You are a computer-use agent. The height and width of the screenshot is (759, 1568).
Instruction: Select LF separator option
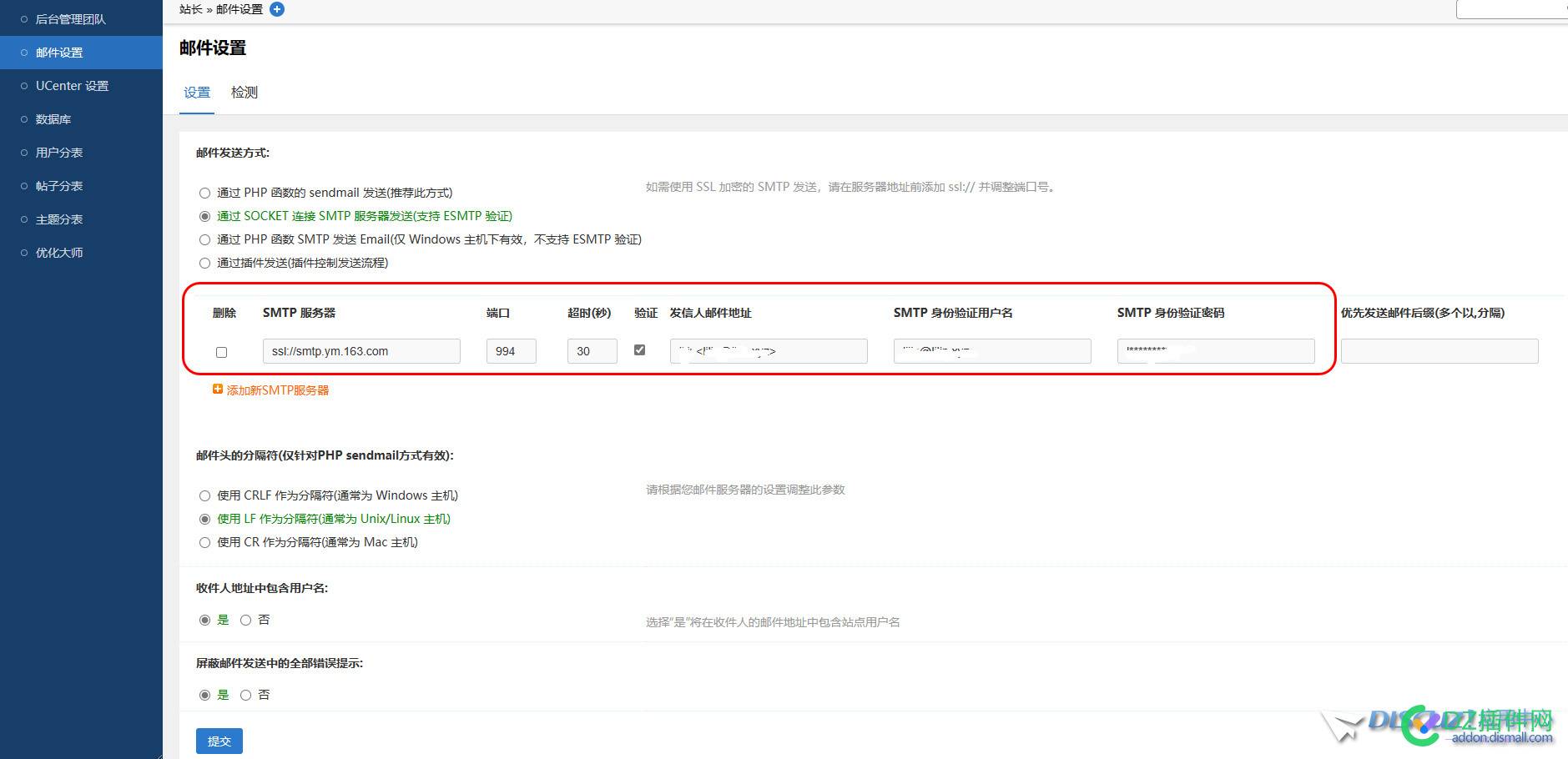(x=204, y=519)
